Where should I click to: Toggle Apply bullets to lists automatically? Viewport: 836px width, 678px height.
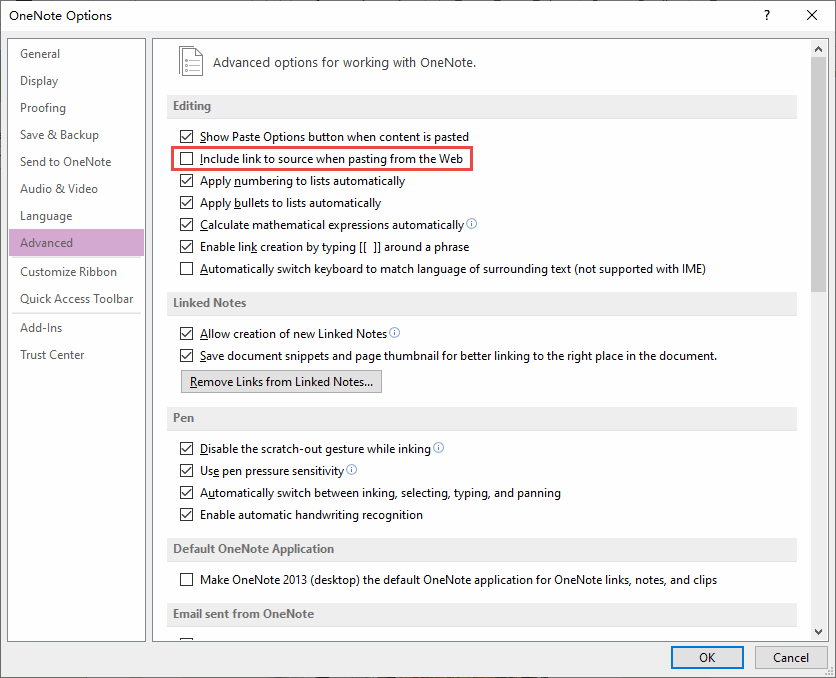(x=186, y=203)
